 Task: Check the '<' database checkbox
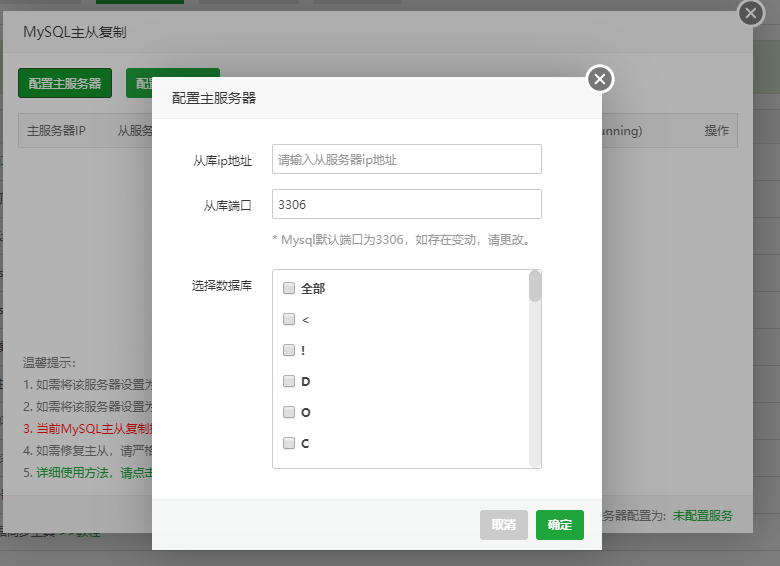(x=289, y=319)
